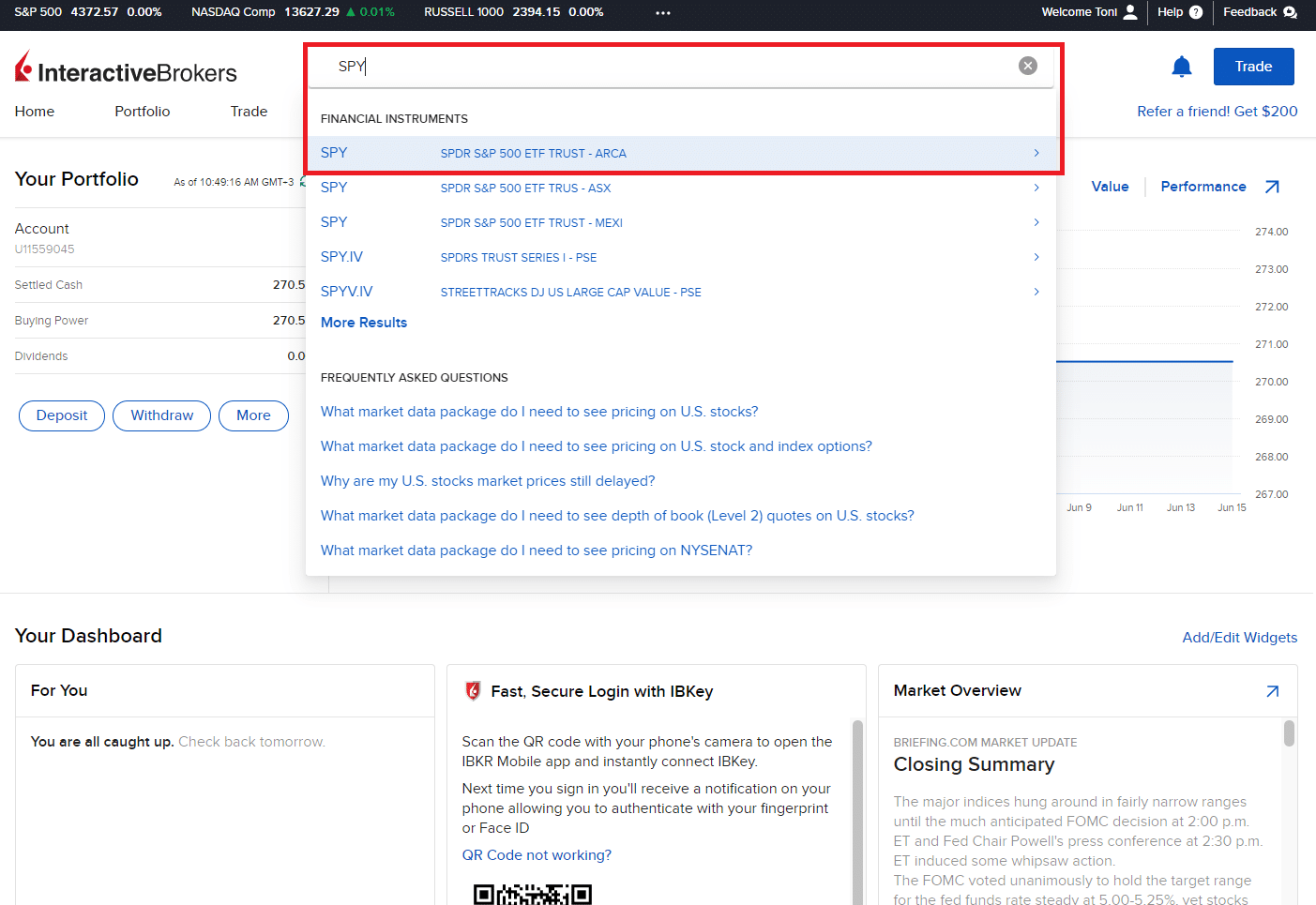The width and height of the screenshot is (1316, 905).
Task: Click BRIEFING.COM MARKET UPDATE label
Action: [x=985, y=743]
